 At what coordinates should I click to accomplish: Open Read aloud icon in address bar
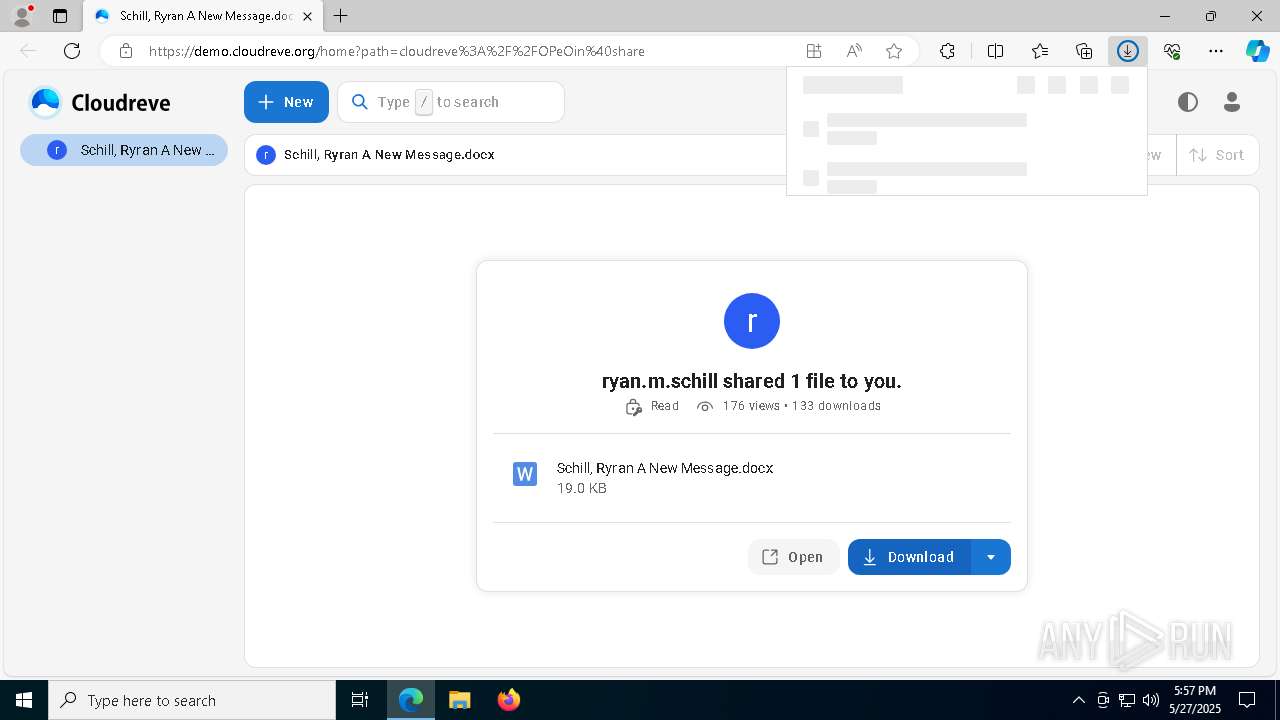[x=854, y=51]
